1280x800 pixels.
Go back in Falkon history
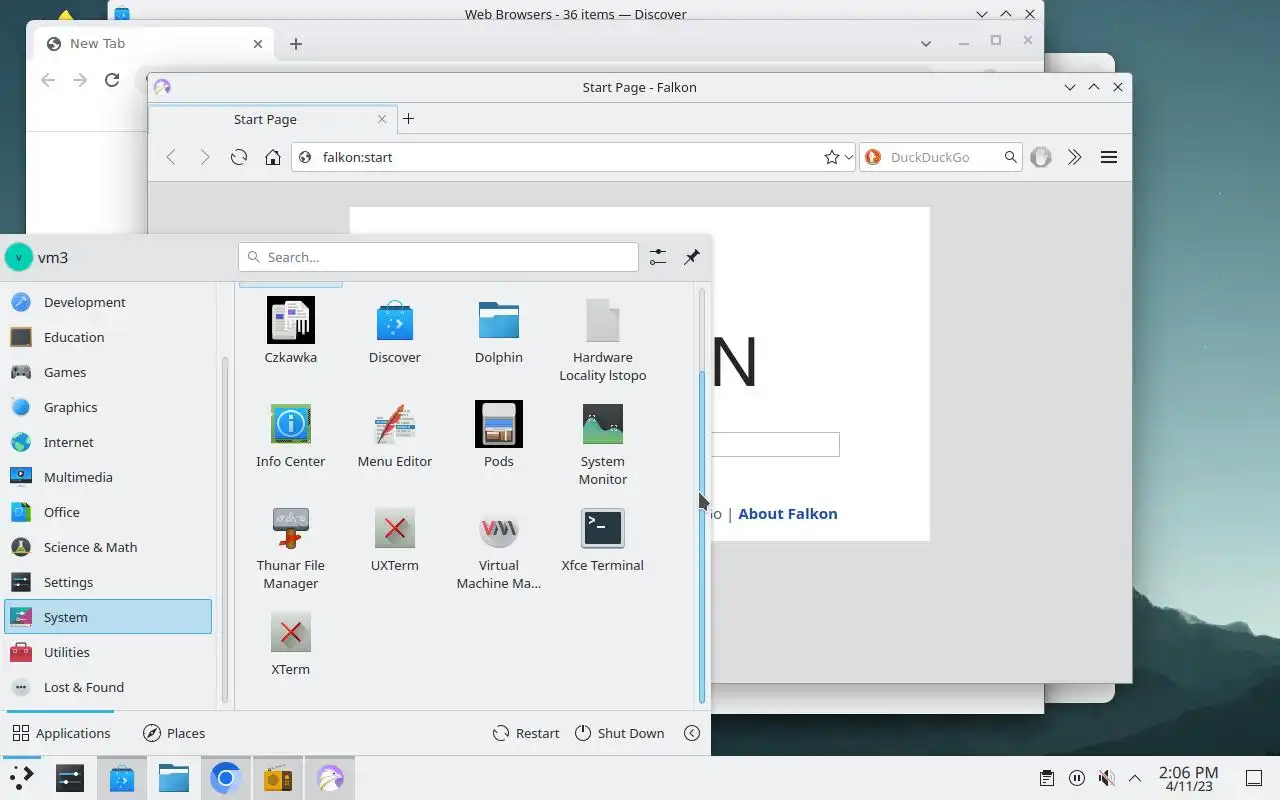(171, 157)
